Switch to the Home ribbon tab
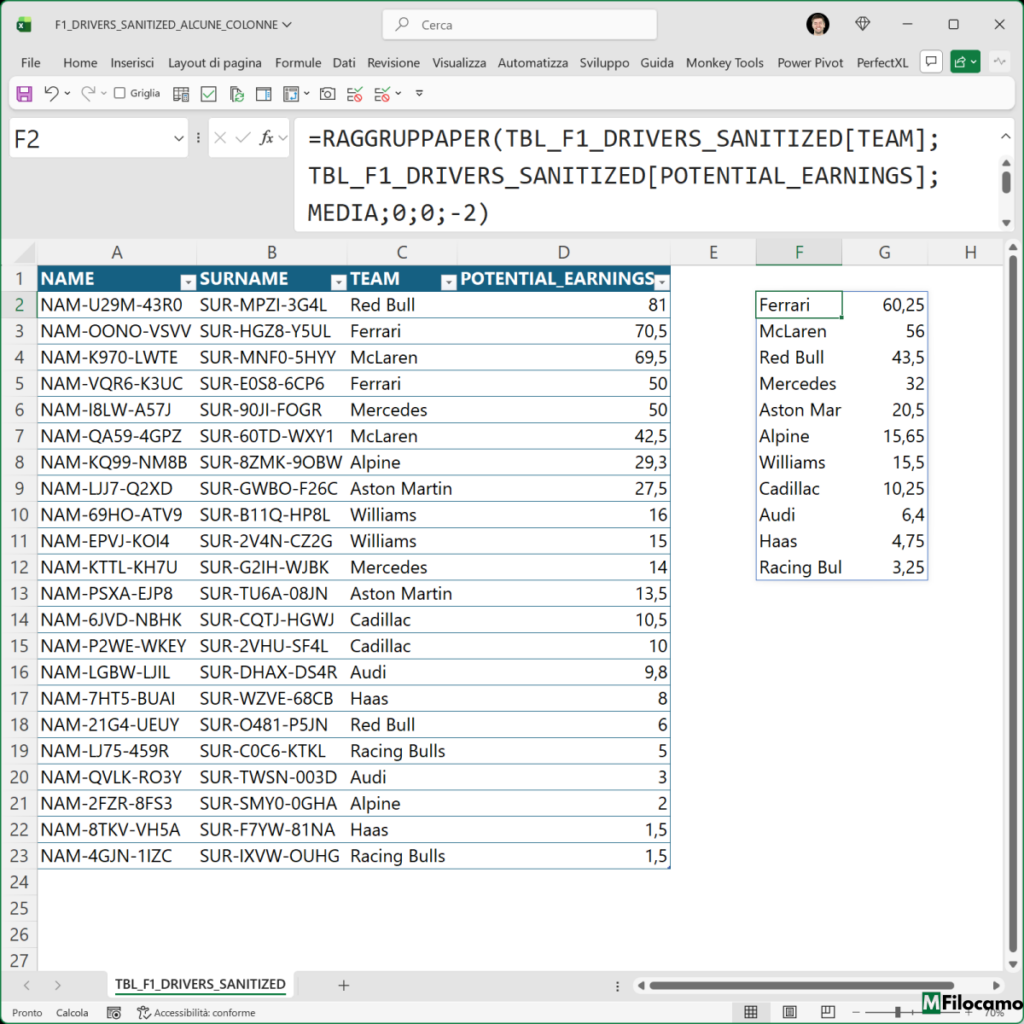The height and width of the screenshot is (1024, 1024). 80,63
